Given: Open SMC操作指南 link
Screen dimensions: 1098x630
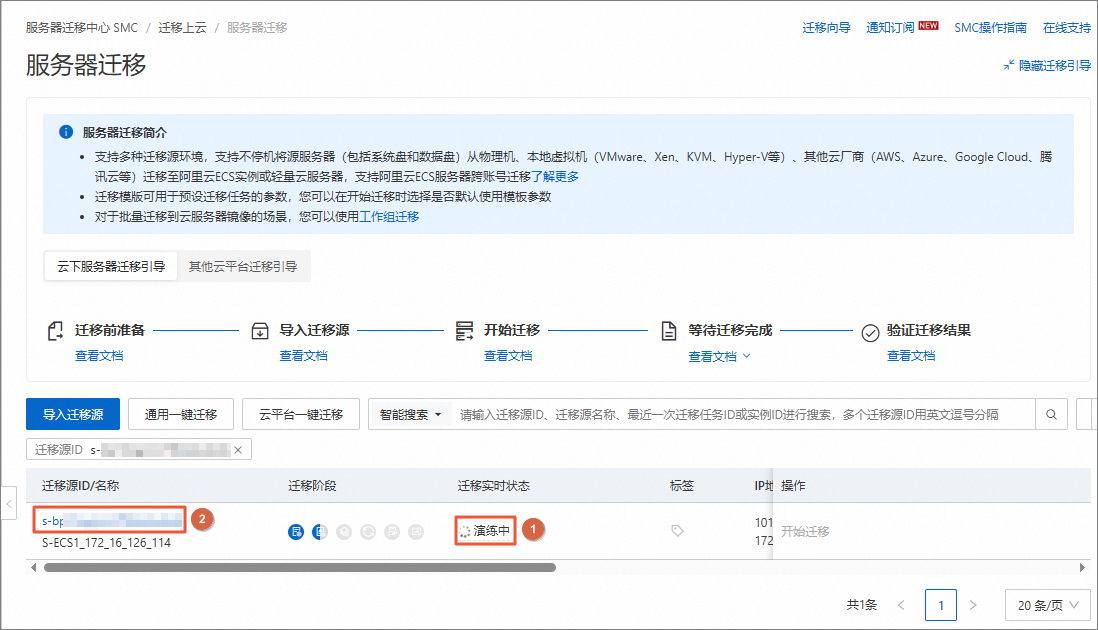Looking at the screenshot, I should pos(990,27).
